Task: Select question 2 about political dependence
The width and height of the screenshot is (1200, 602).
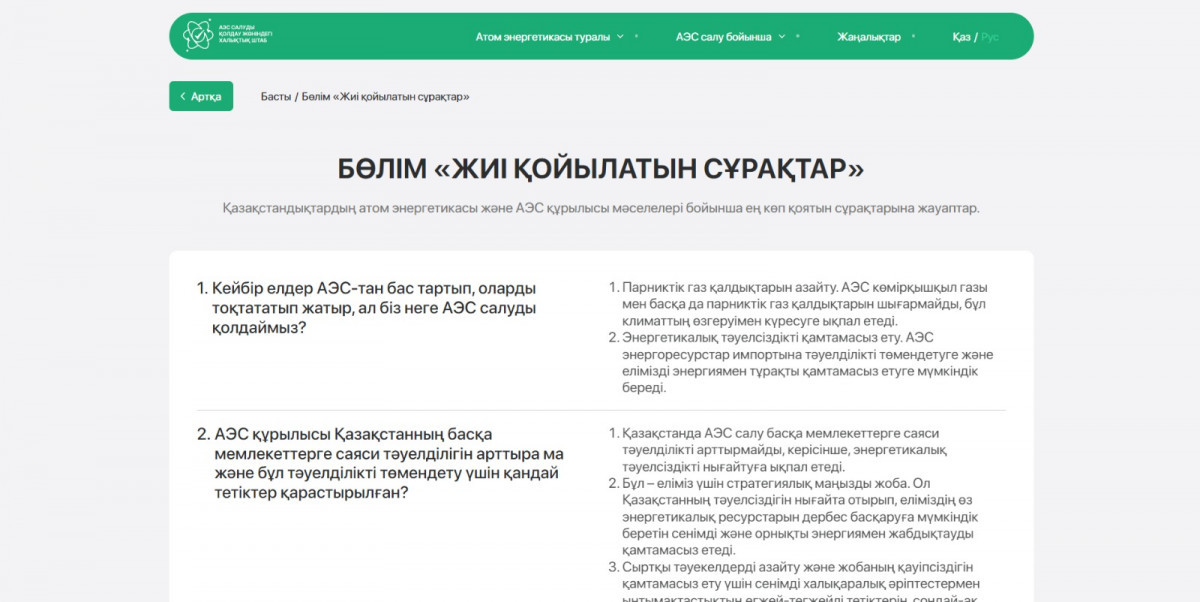Action: tap(380, 463)
